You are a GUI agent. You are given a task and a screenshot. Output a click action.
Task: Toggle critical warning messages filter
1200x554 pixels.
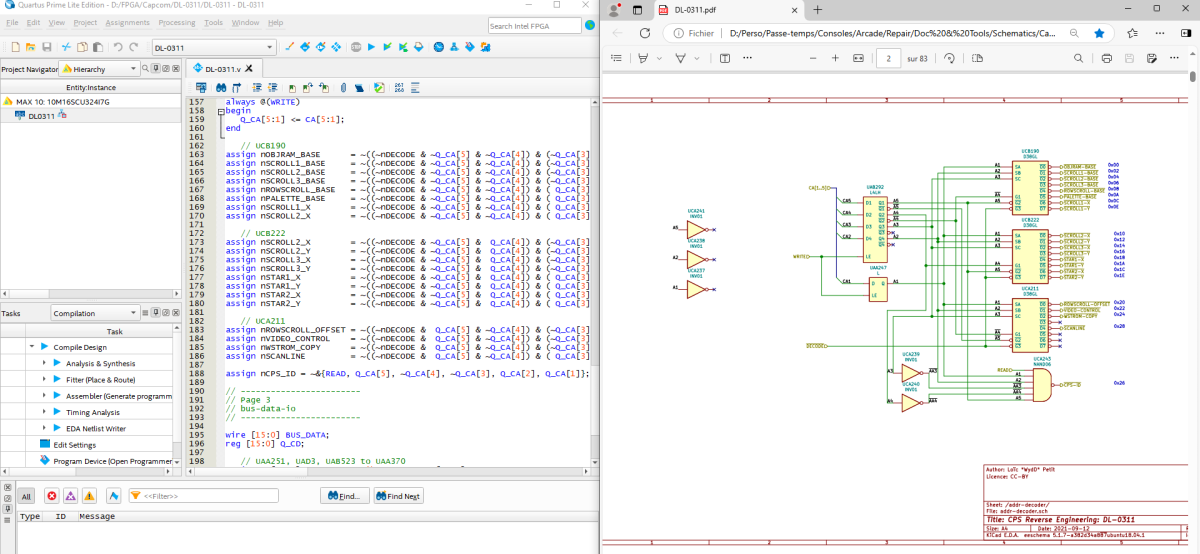tap(71, 496)
